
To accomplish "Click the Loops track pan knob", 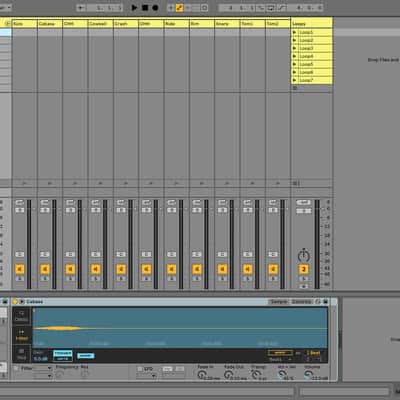I will coord(304,256).
